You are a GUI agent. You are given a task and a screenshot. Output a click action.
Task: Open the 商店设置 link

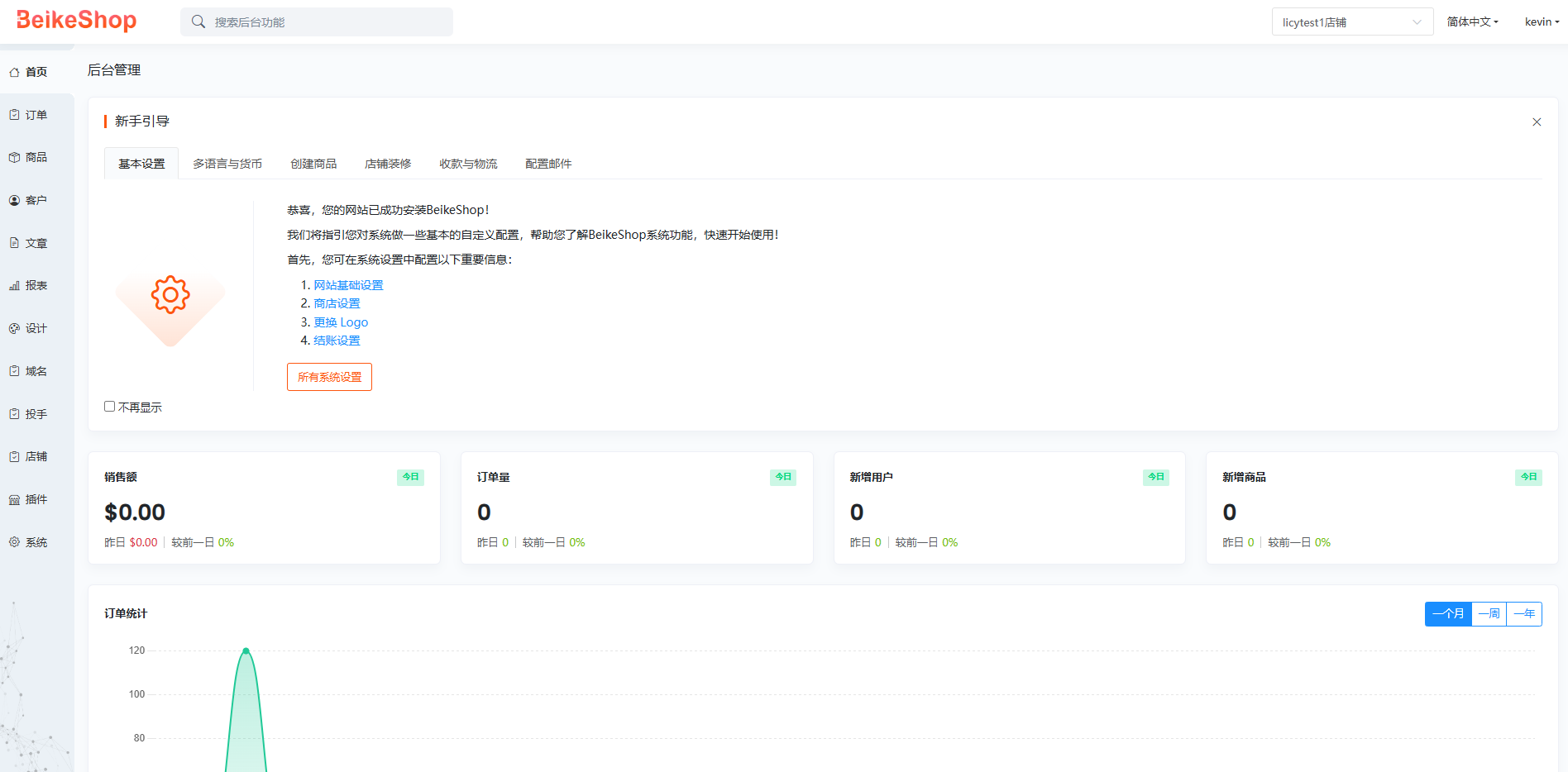pos(337,303)
